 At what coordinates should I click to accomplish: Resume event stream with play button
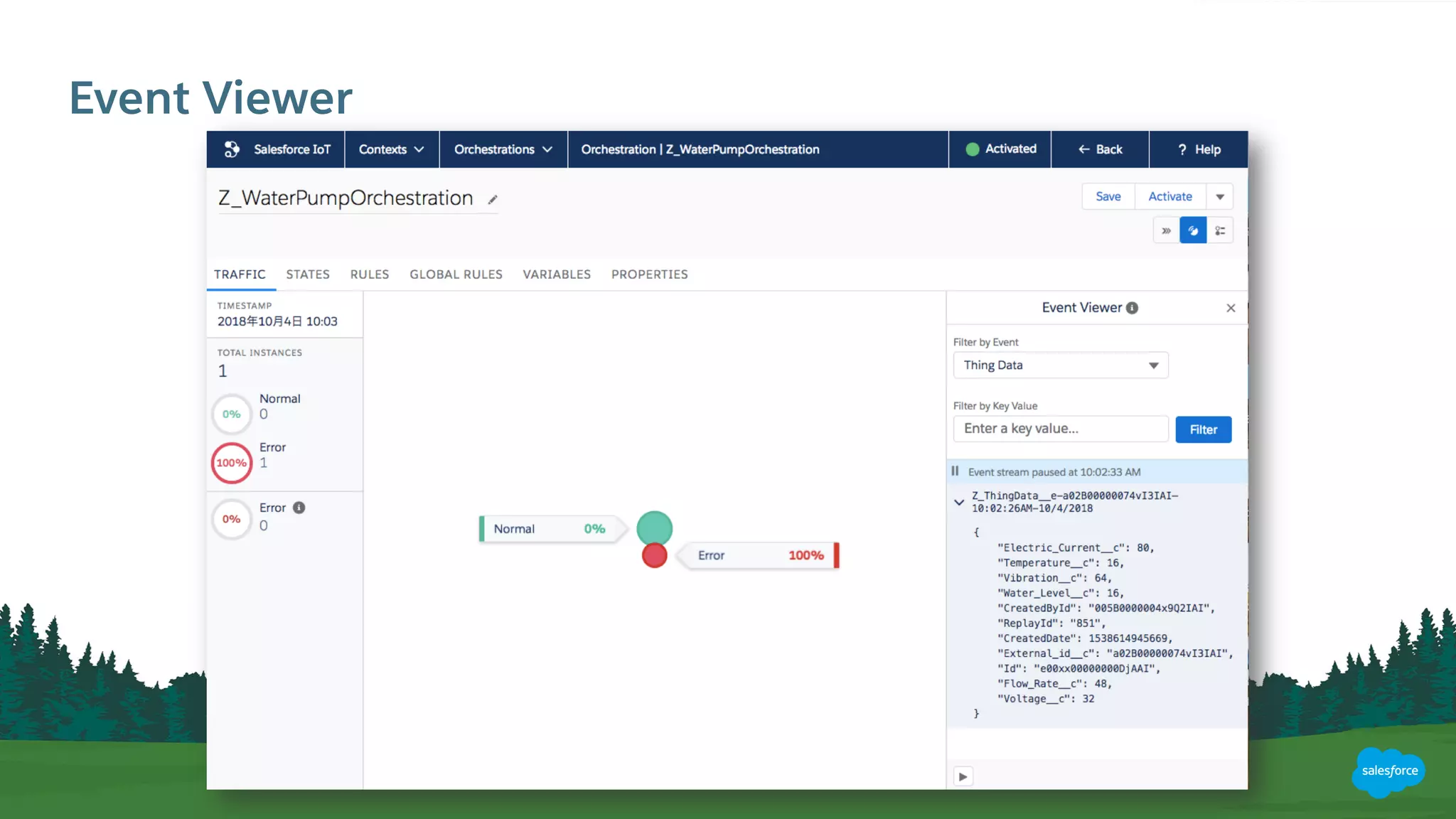tap(963, 776)
